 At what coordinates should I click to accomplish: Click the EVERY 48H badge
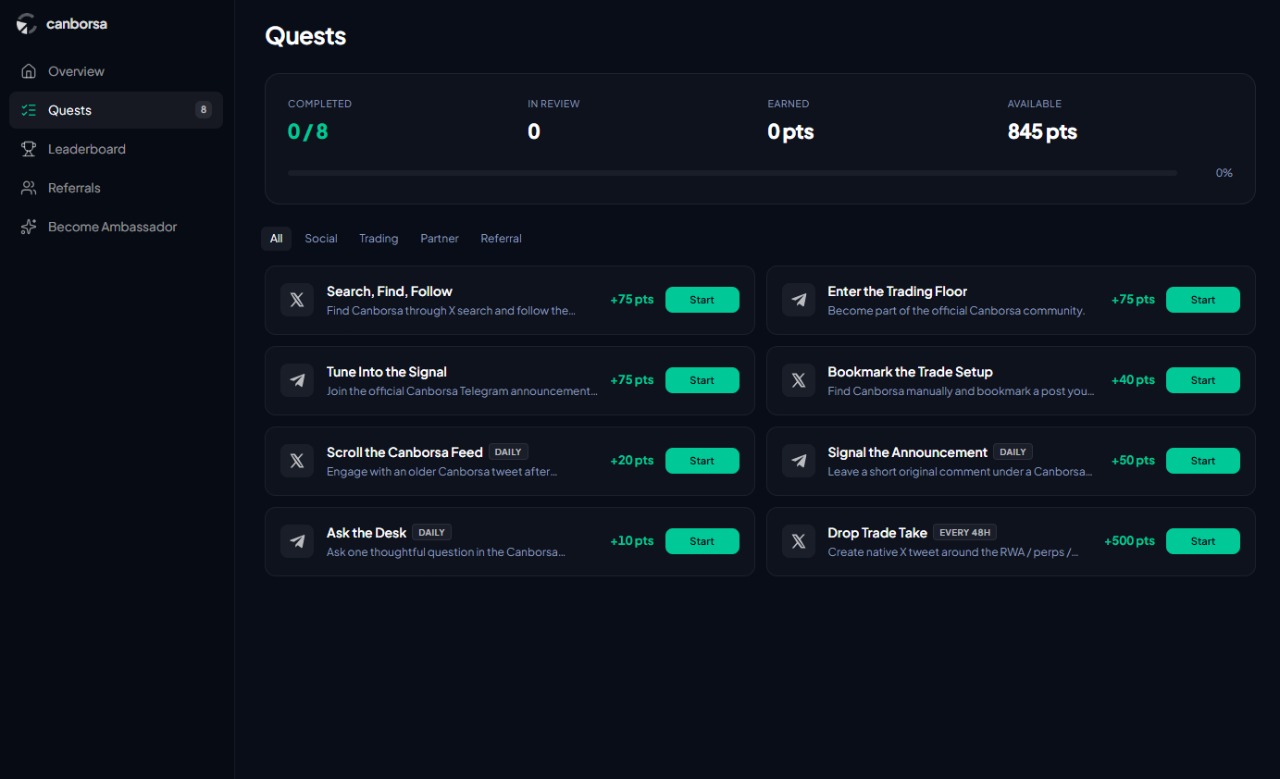[x=965, y=533]
